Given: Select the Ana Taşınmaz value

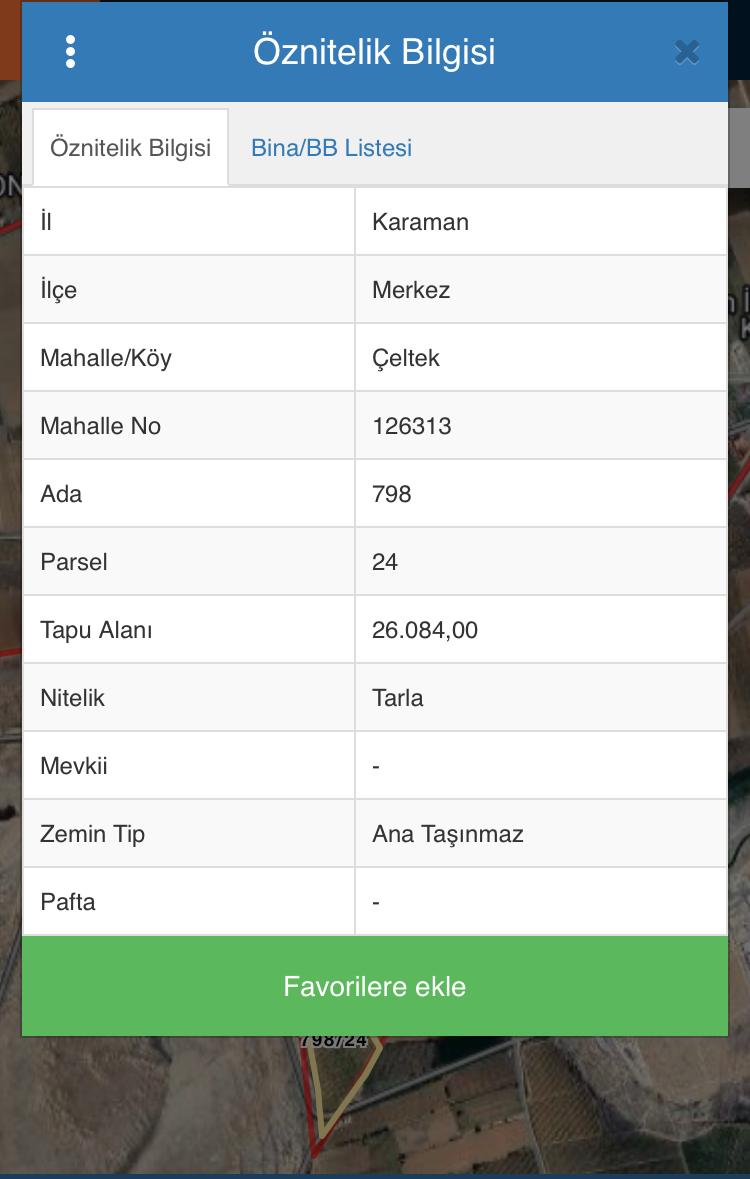Looking at the screenshot, I should pyautogui.click(x=448, y=834).
